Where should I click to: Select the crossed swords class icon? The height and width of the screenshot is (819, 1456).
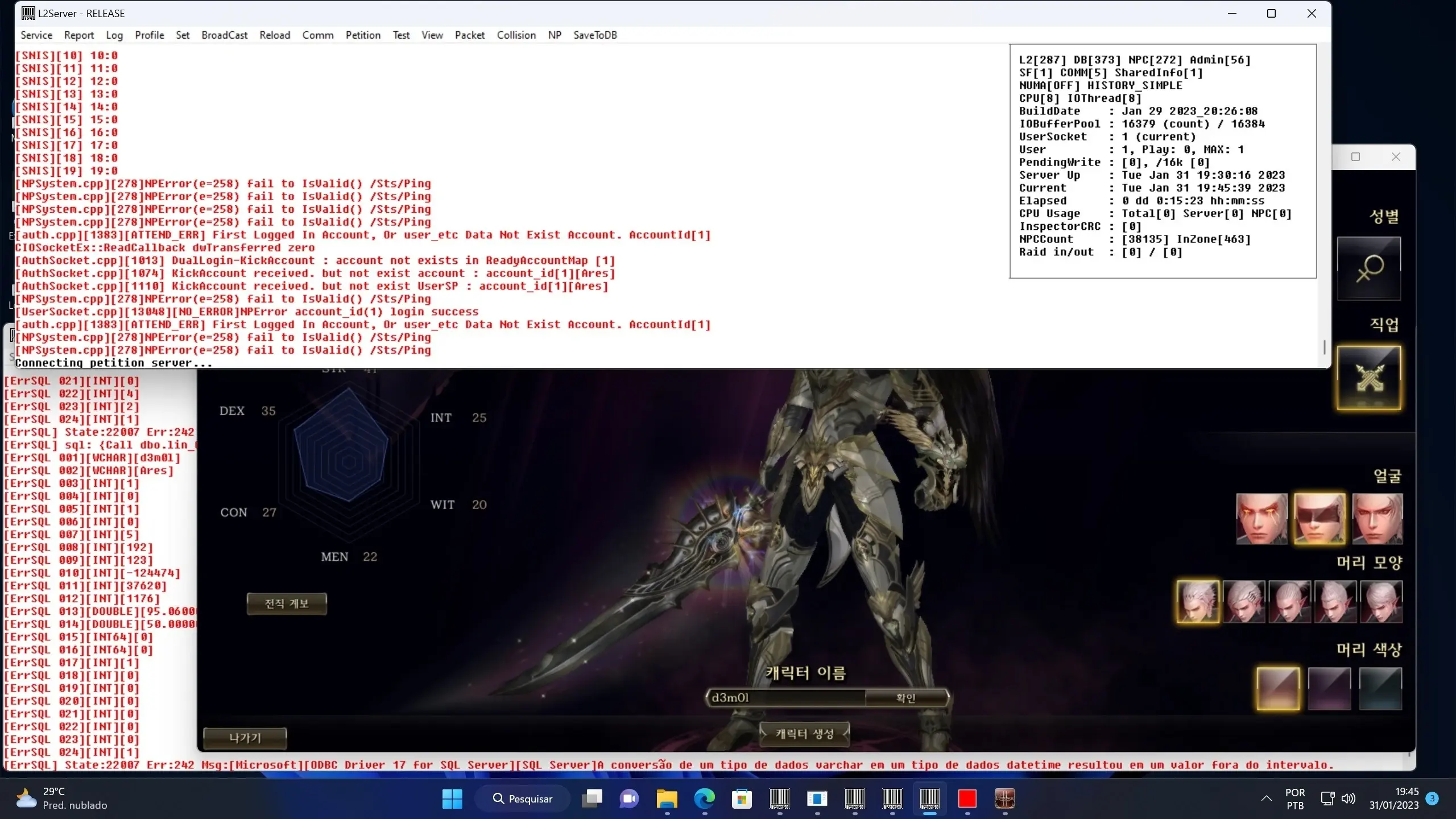(1369, 378)
